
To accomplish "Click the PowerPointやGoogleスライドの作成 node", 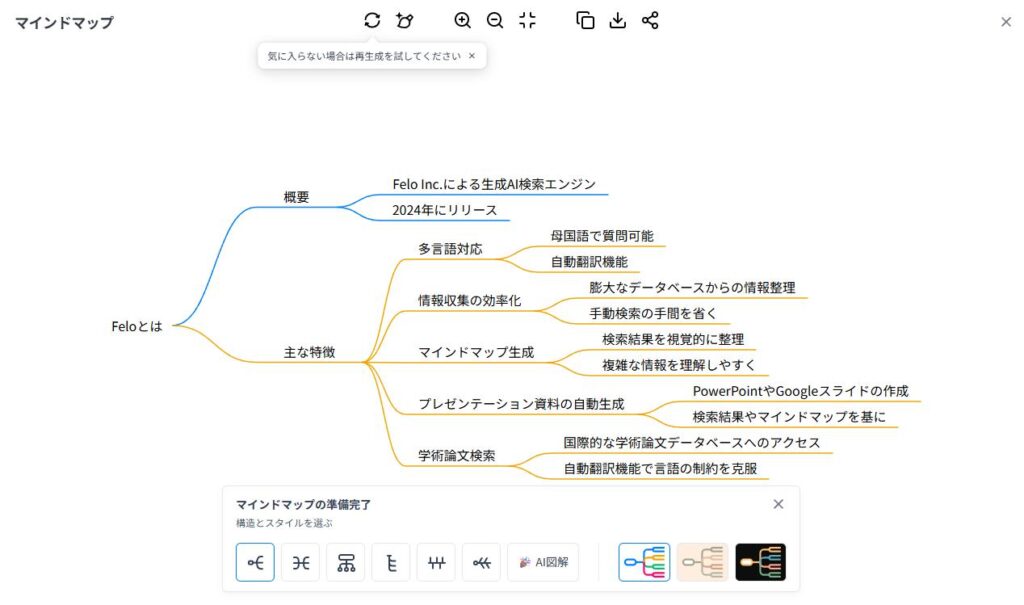I will [x=801, y=391].
